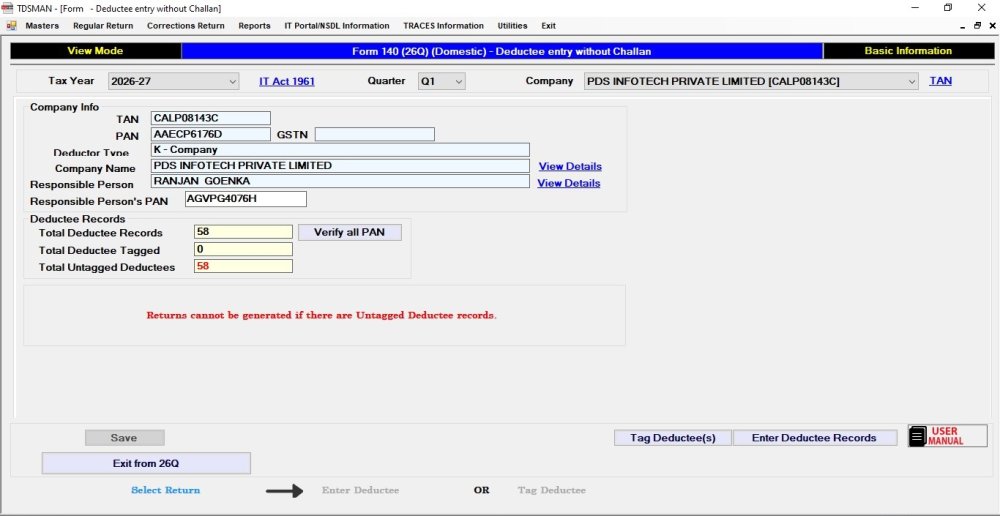
Task: Open the IT Act 1961 link
Action: pyautogui.click(x=287, y=82)
